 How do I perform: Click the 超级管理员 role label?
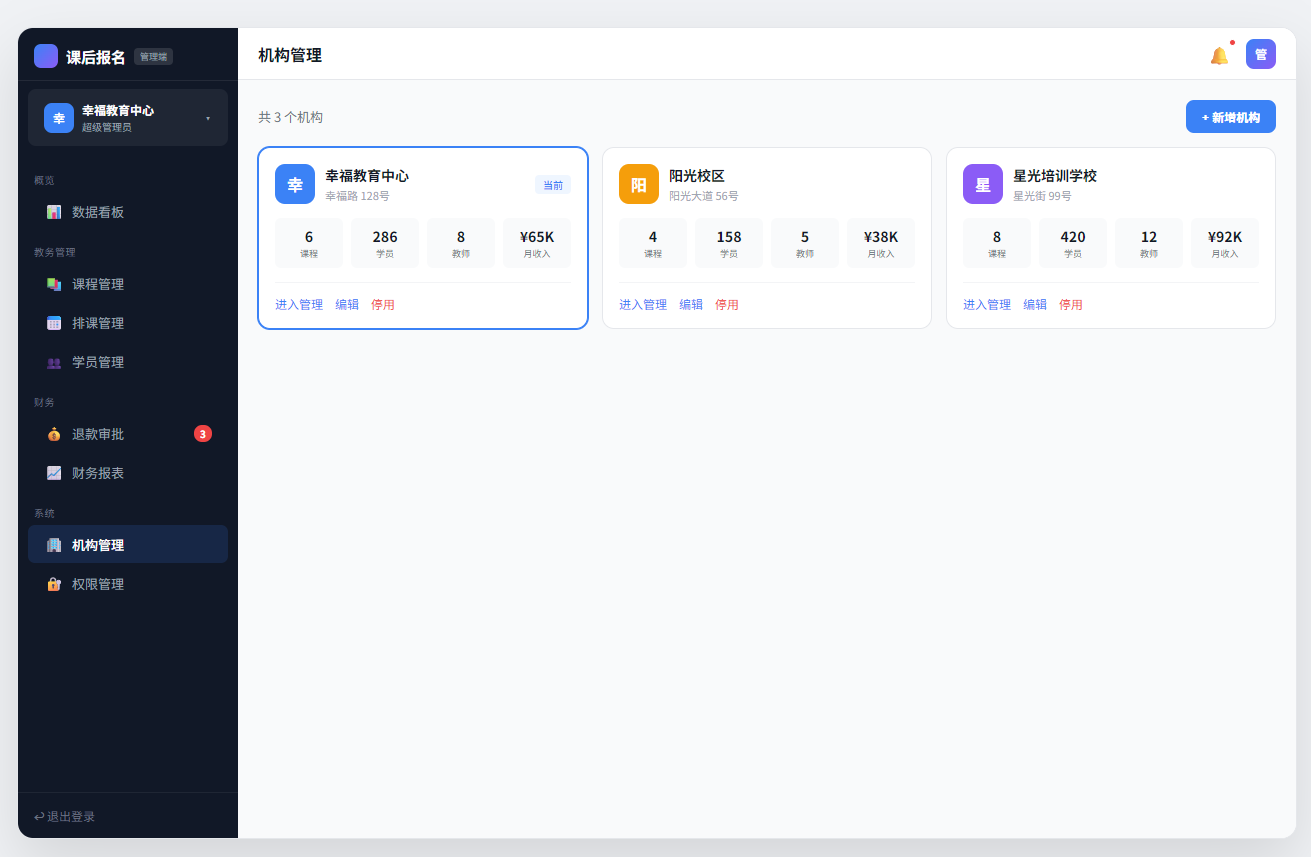(106, 127)
